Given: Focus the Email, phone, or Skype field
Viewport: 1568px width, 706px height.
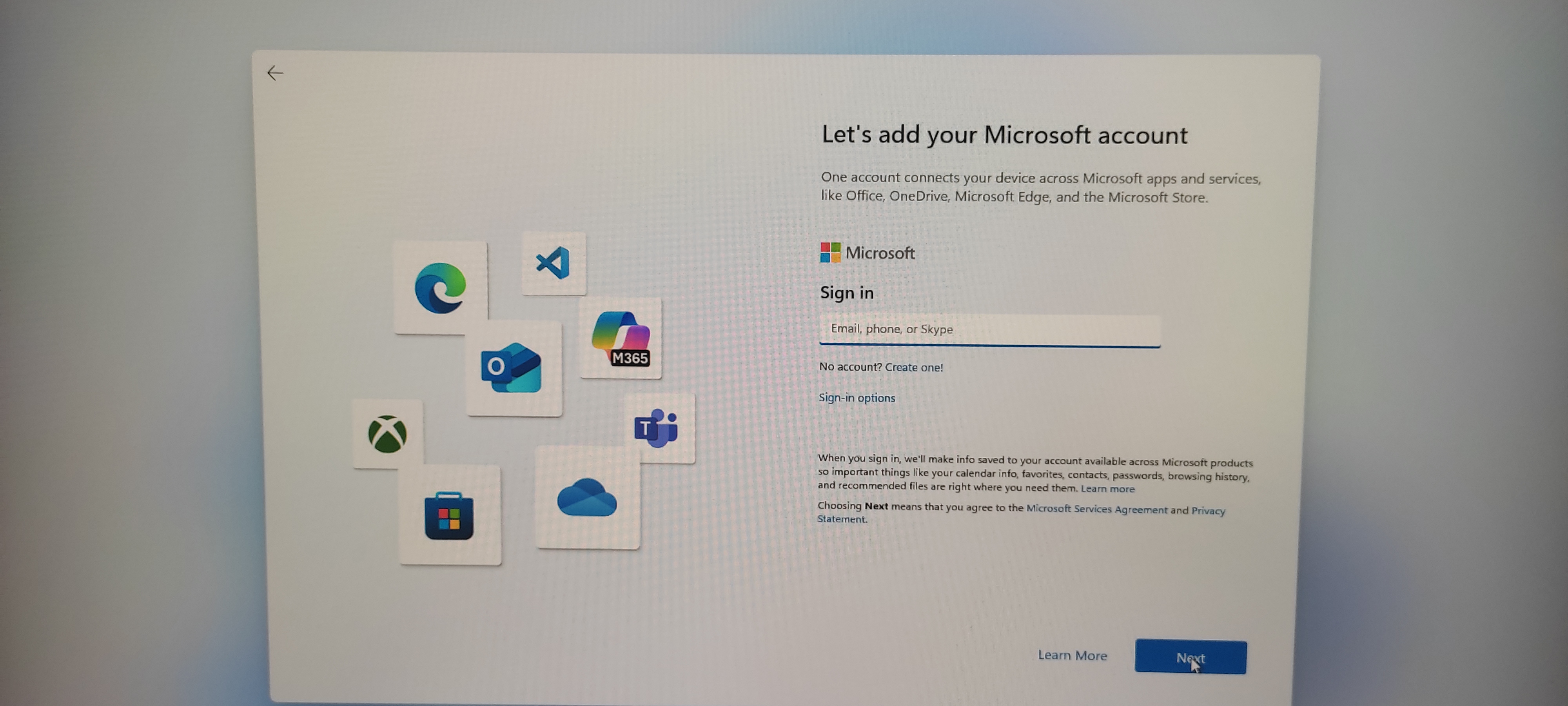Looking at the screenshot, I should click(989, 329).
